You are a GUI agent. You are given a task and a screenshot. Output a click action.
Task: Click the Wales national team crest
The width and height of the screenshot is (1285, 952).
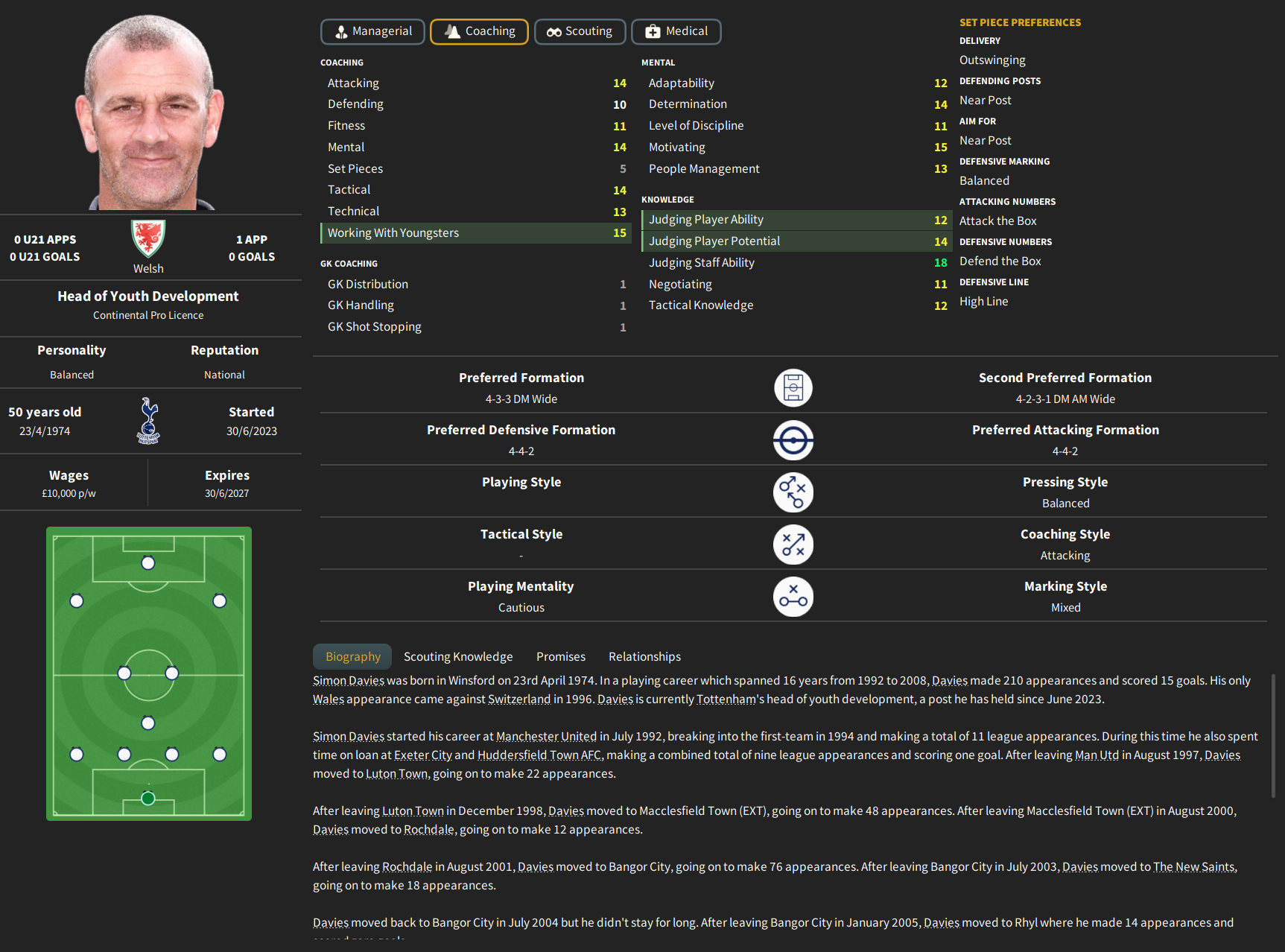[148, 238]
